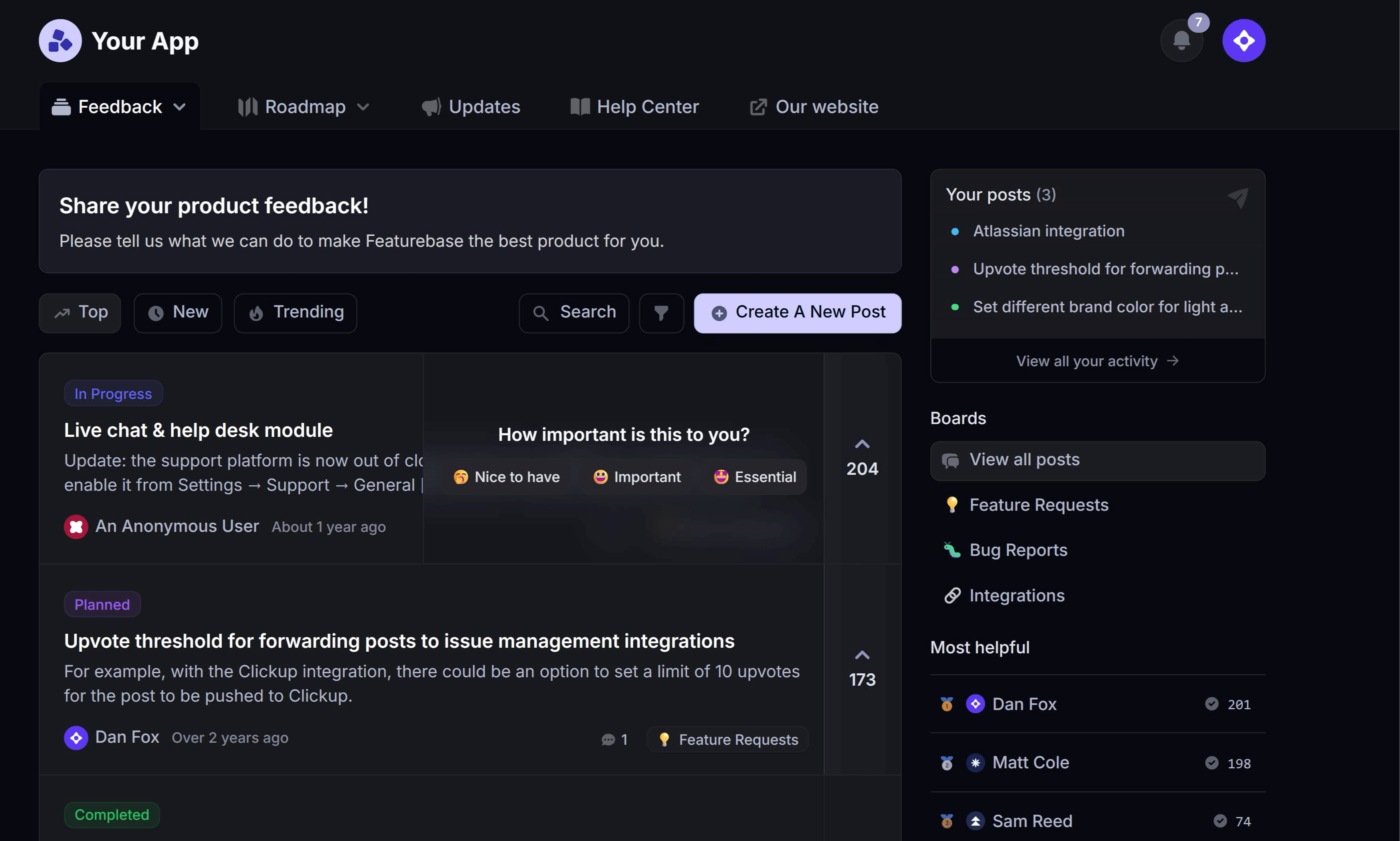
Task: Upvote the Live chat & help desk post
Action: pyautogui.click(x=862, y=444)
